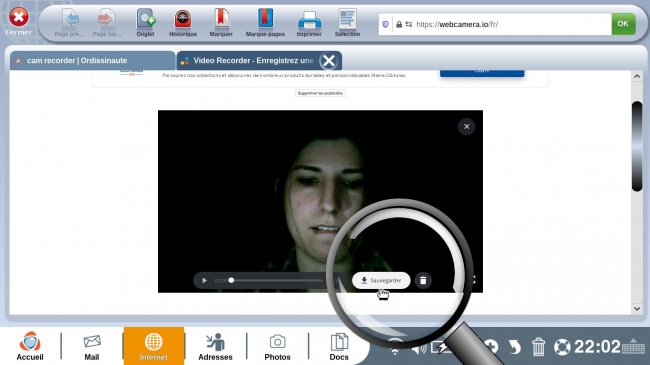Save the recording with Sauvegarder
The image size is (650, 365).
point(381,280)
